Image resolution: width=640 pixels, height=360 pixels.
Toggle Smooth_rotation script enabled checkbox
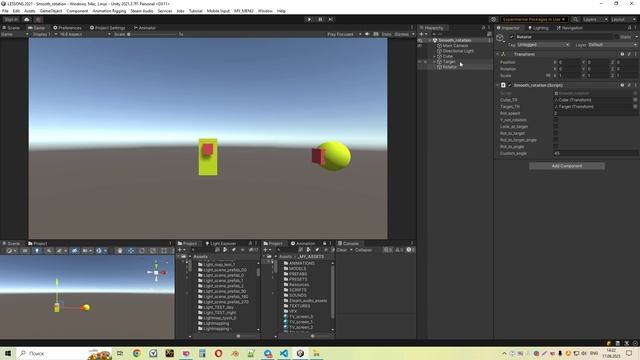coord(510,85)
